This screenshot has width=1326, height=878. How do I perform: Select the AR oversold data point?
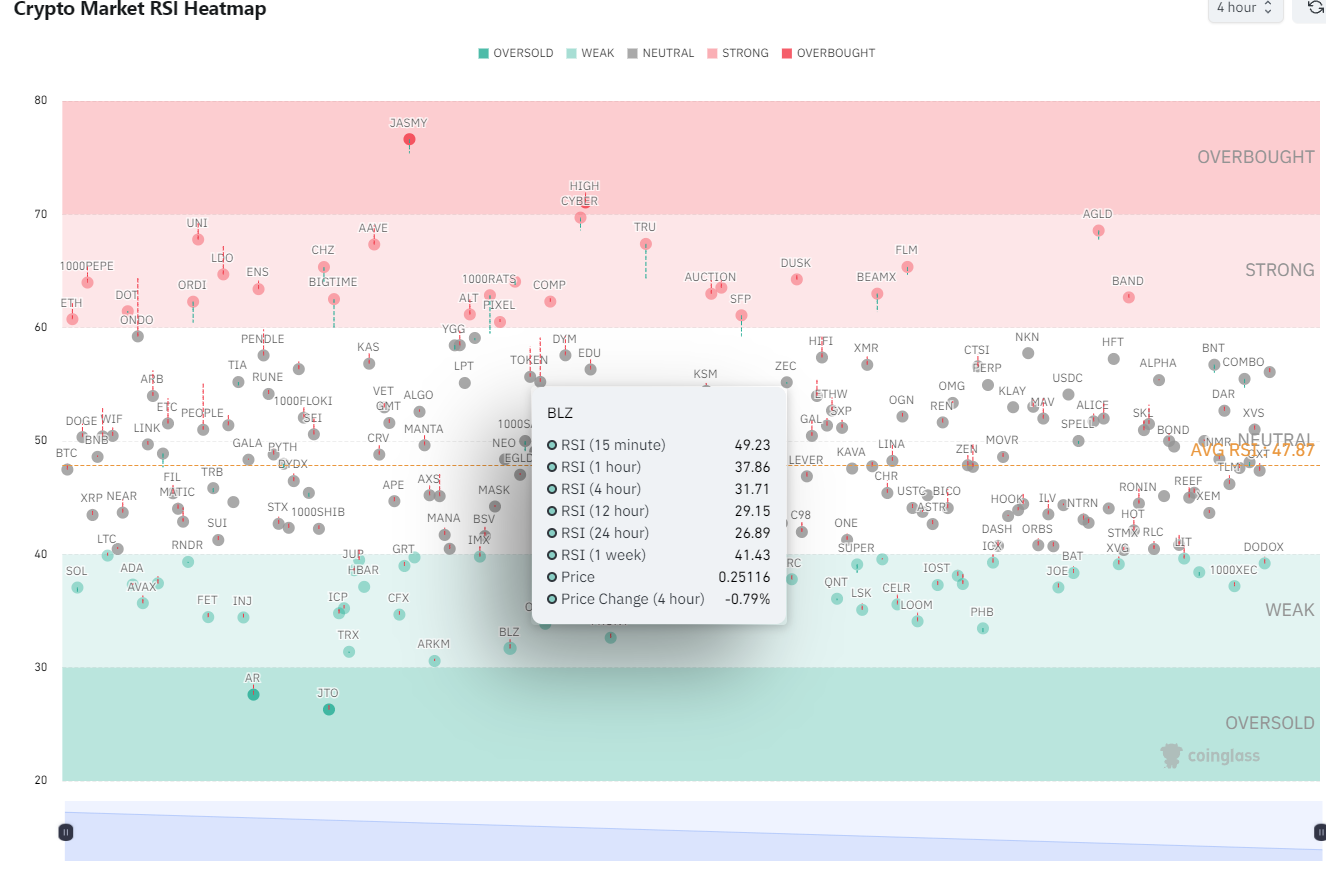point(253,694)
